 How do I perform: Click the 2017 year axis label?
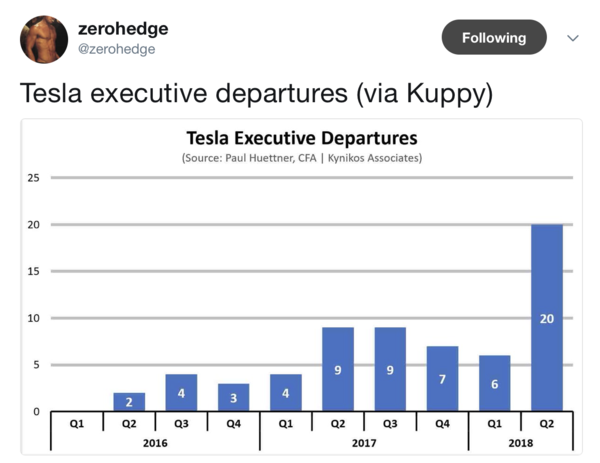click(364, 441)
